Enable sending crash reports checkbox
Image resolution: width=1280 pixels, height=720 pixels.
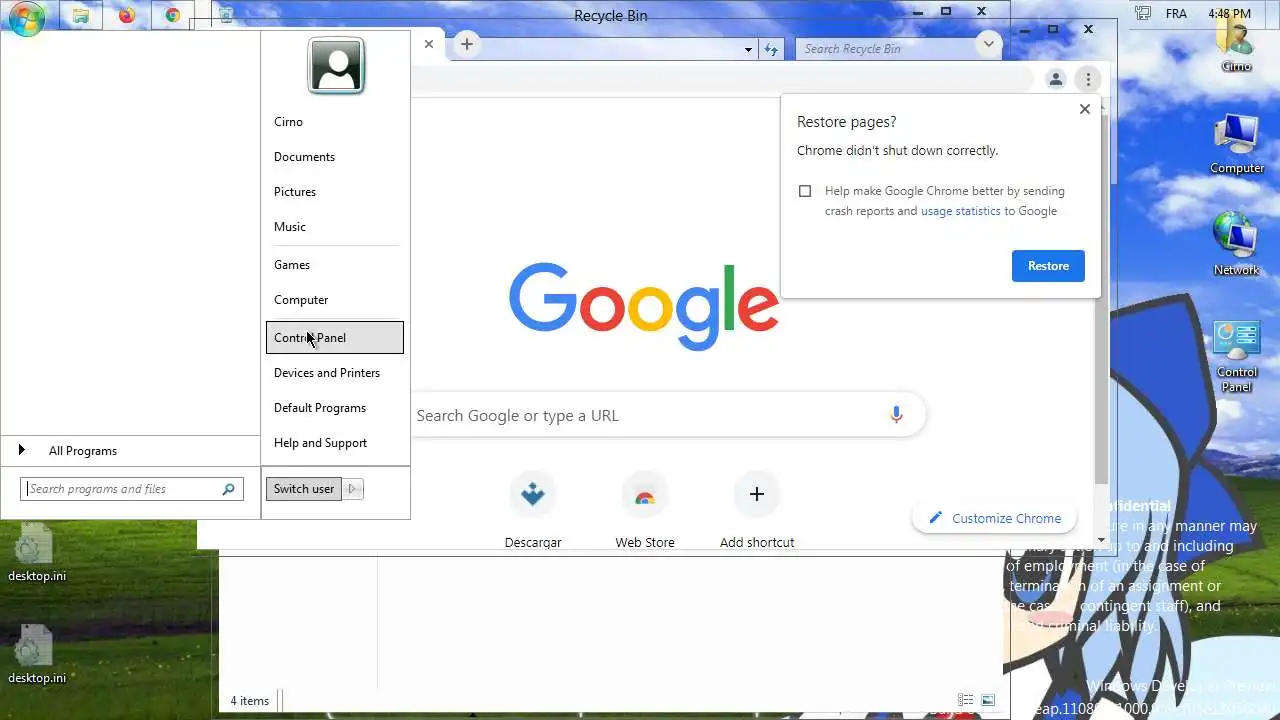click(805, 191)
